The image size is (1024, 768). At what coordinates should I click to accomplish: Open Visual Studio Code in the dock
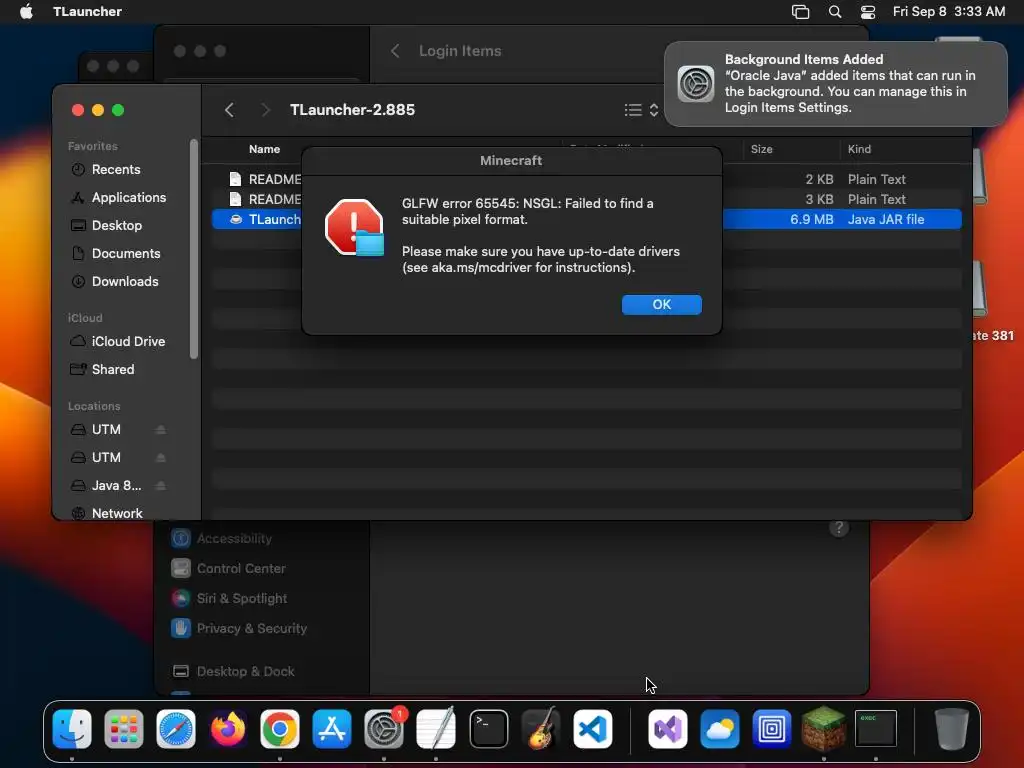coord(592,728)
